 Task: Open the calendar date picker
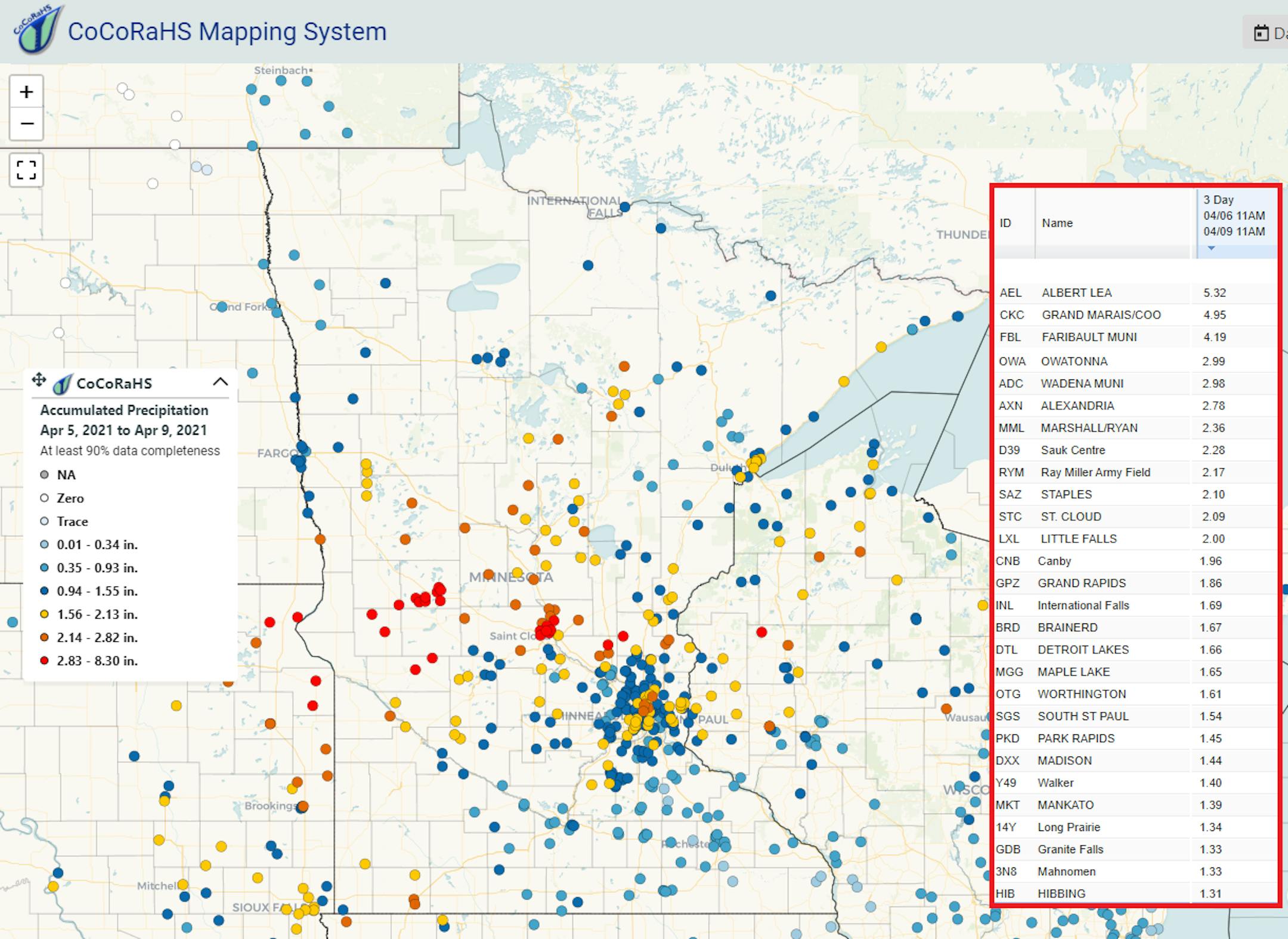tap(1261, 33)
